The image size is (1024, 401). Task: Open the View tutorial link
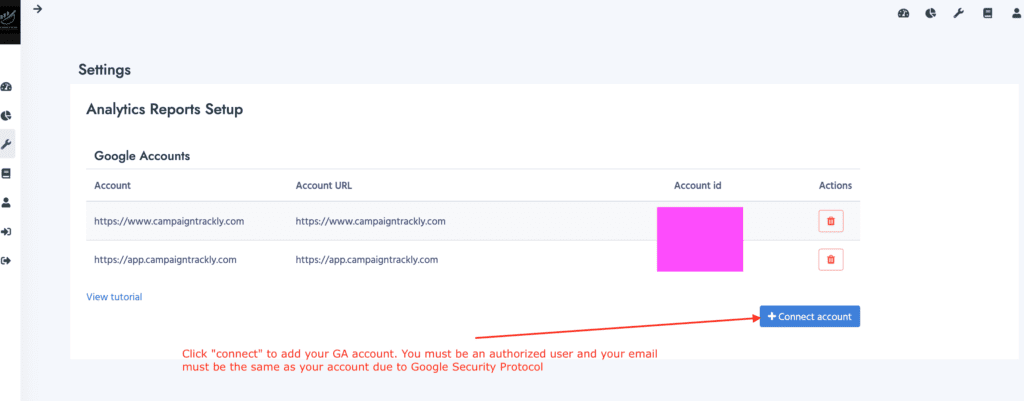click(x=114, y=297)
